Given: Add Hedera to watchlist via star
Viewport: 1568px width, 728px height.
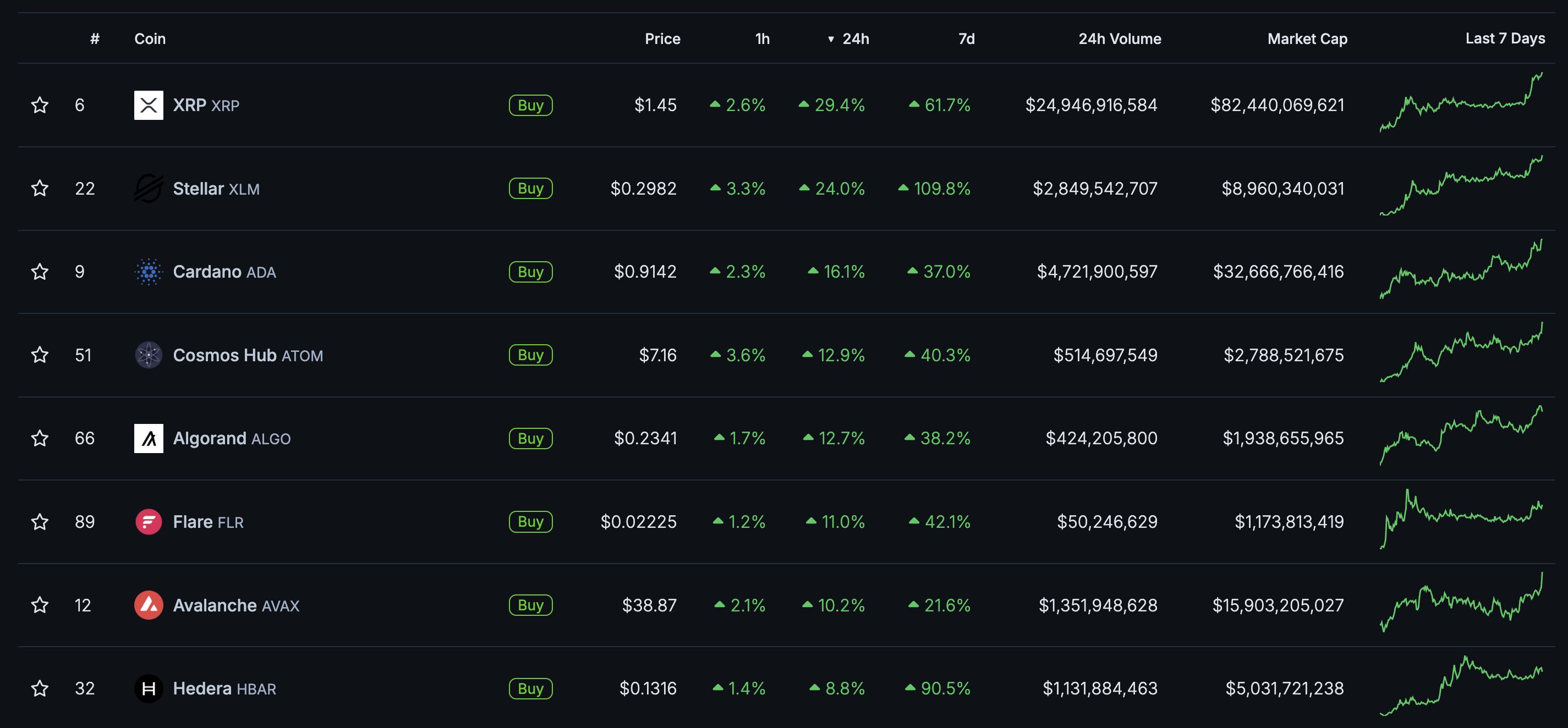Looking at the screenshot, I should 40,688.
